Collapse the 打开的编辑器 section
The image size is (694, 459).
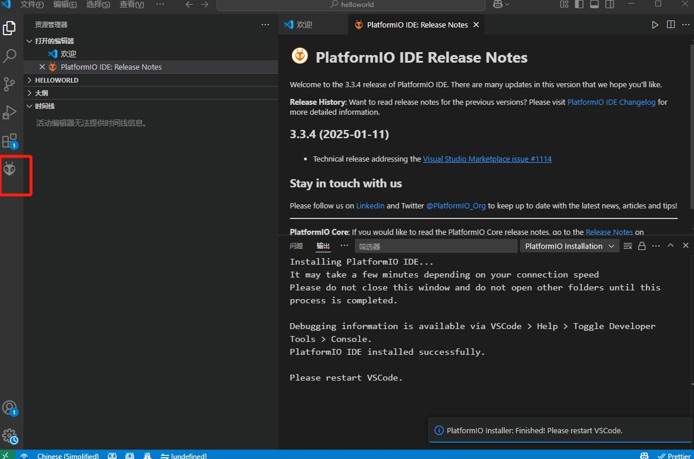point(54,41)
